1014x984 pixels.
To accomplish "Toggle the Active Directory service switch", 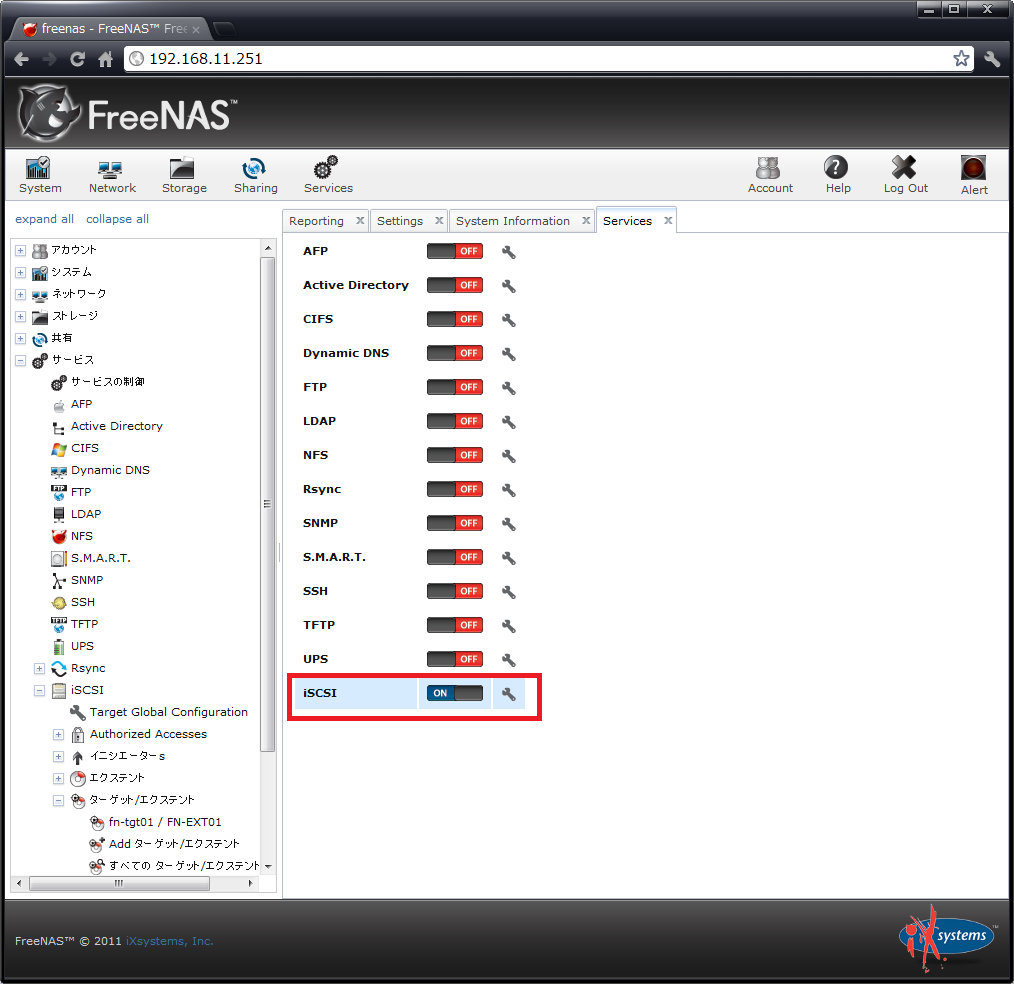I will tap(455, 285).
